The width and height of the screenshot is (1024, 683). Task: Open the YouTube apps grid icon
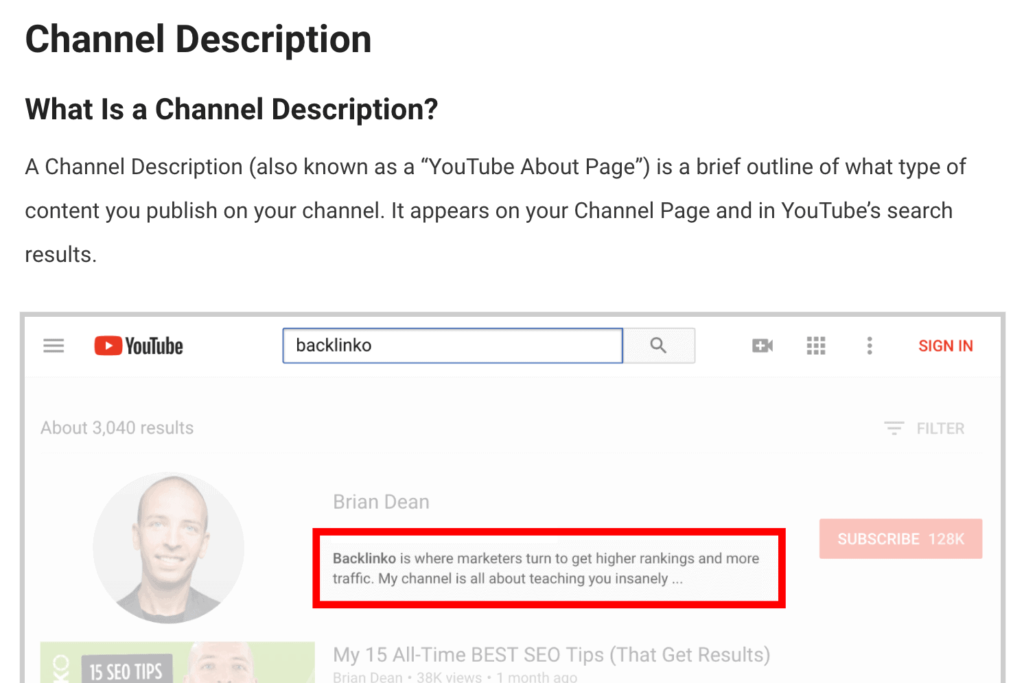(816, 344)
